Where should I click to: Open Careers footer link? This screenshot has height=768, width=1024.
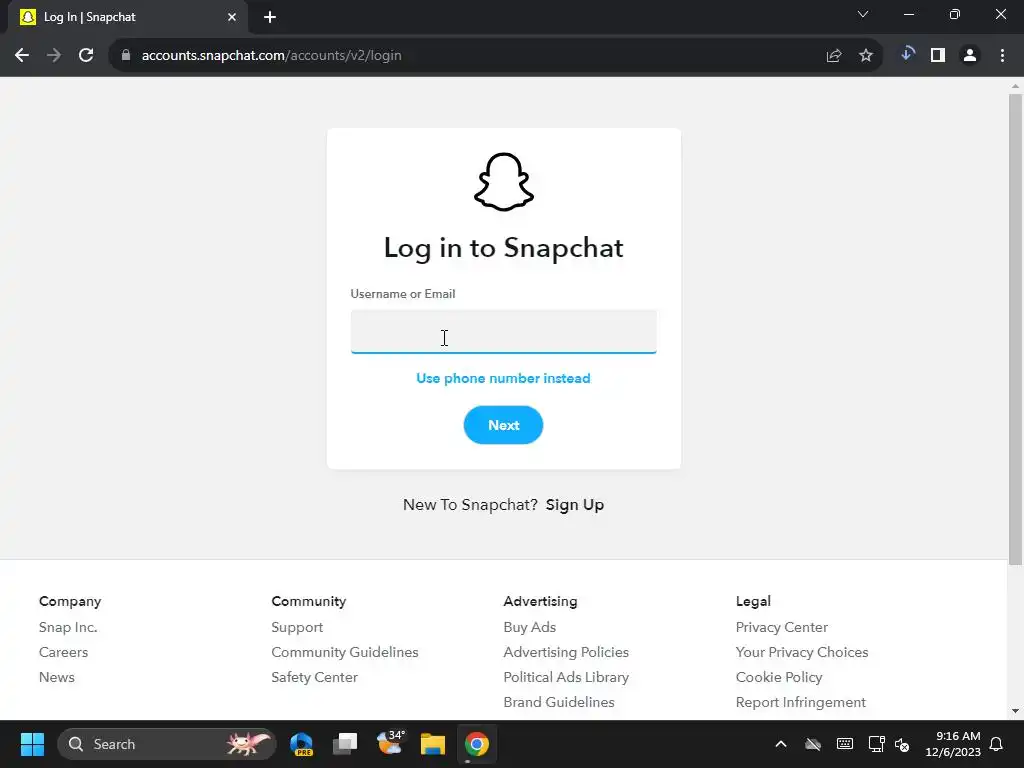(x=63, y=652)
